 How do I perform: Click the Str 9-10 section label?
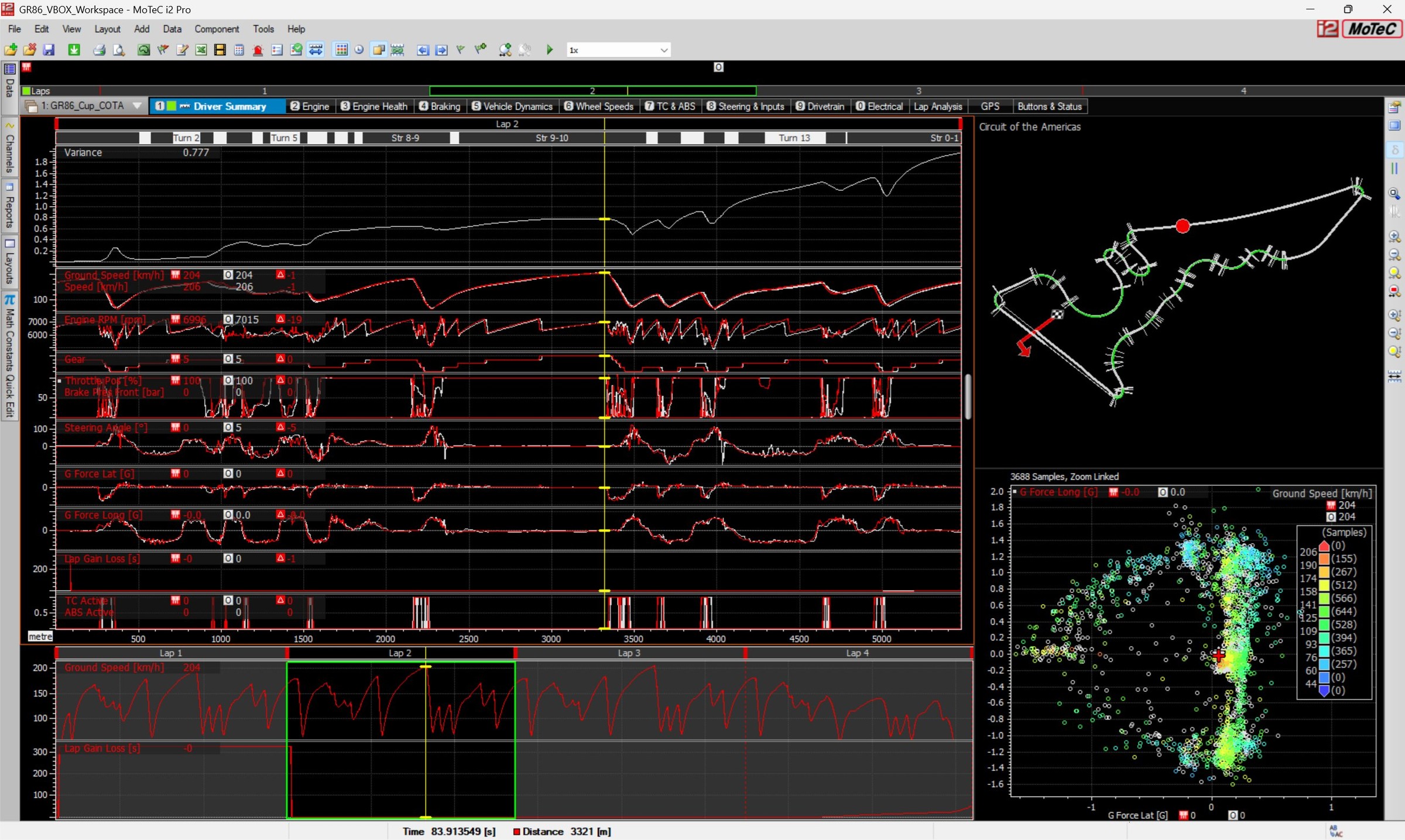(x=552, y=138)
